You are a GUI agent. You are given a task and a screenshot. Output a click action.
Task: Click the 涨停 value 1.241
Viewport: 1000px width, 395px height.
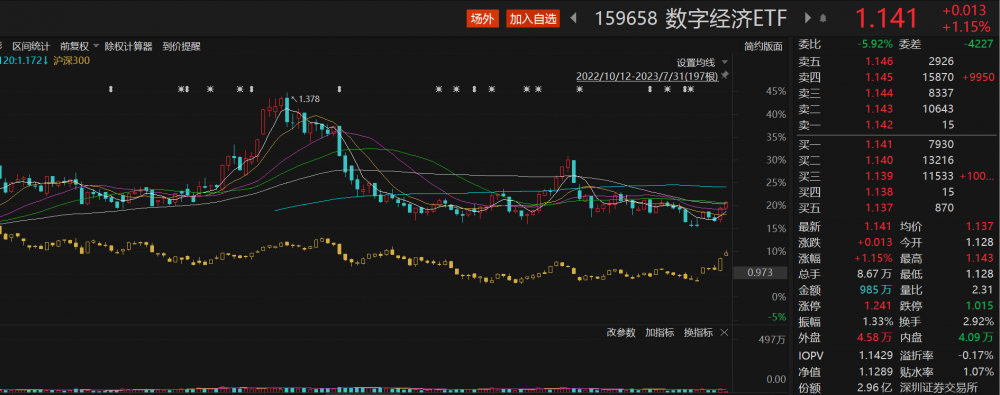click(x=879, y=306)
